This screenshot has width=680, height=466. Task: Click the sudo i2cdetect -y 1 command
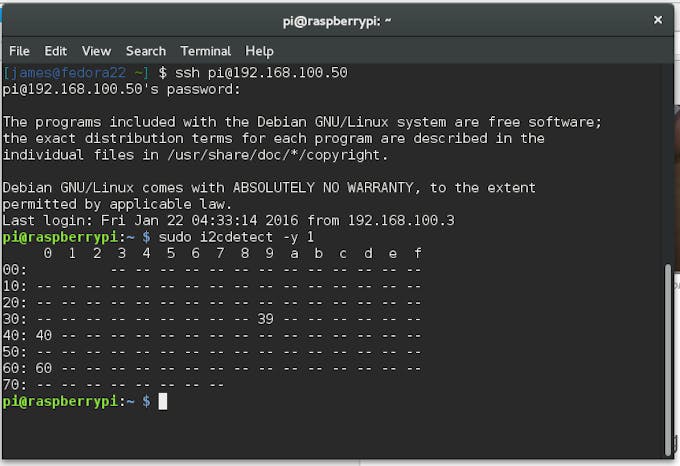(x=230, y=237)
